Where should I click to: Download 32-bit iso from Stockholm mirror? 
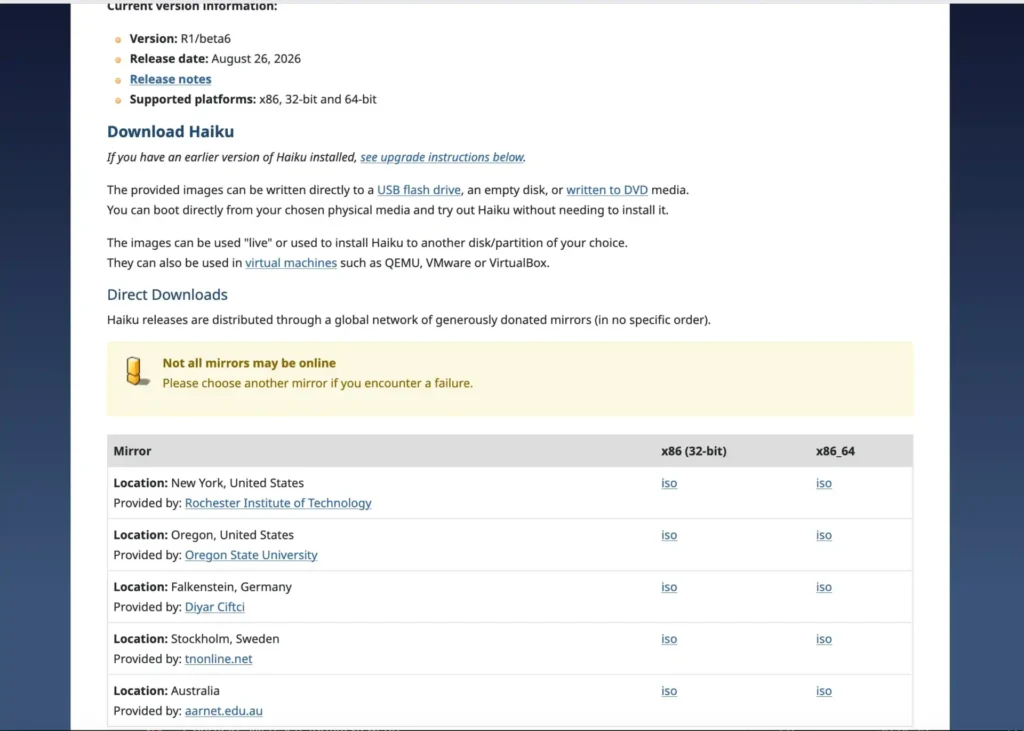coord(669,639)
